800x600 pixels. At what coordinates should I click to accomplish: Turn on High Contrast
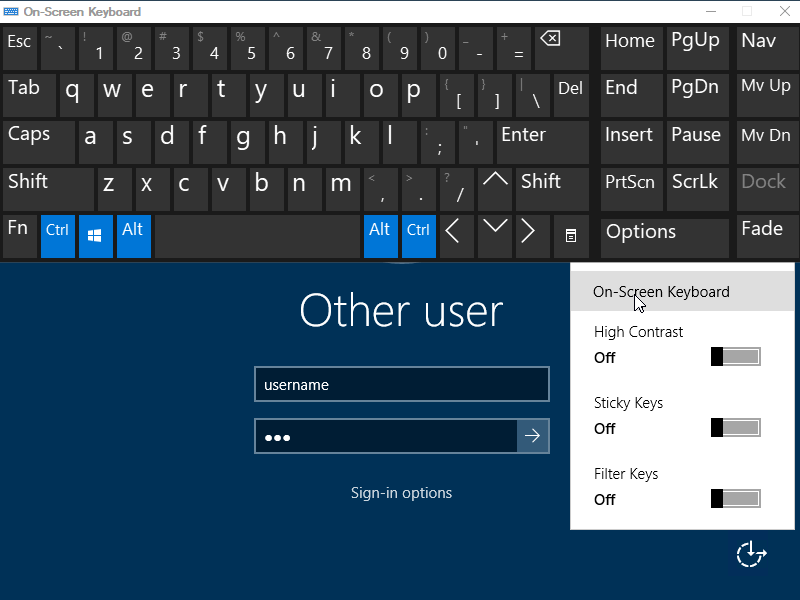(x=735, y=356)
